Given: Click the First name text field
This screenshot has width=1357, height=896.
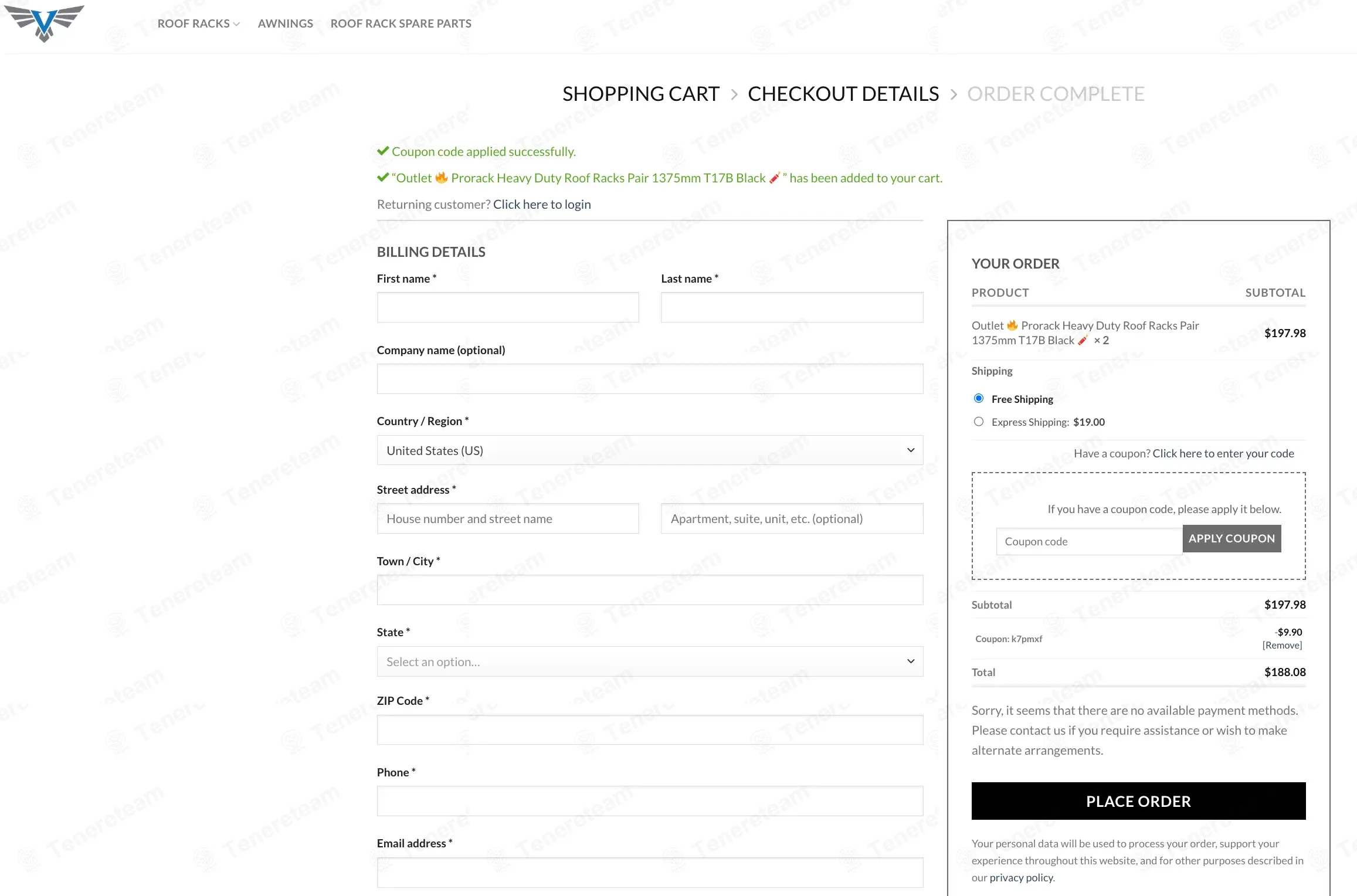Looking at the screenshot, I should click(508, 307).
